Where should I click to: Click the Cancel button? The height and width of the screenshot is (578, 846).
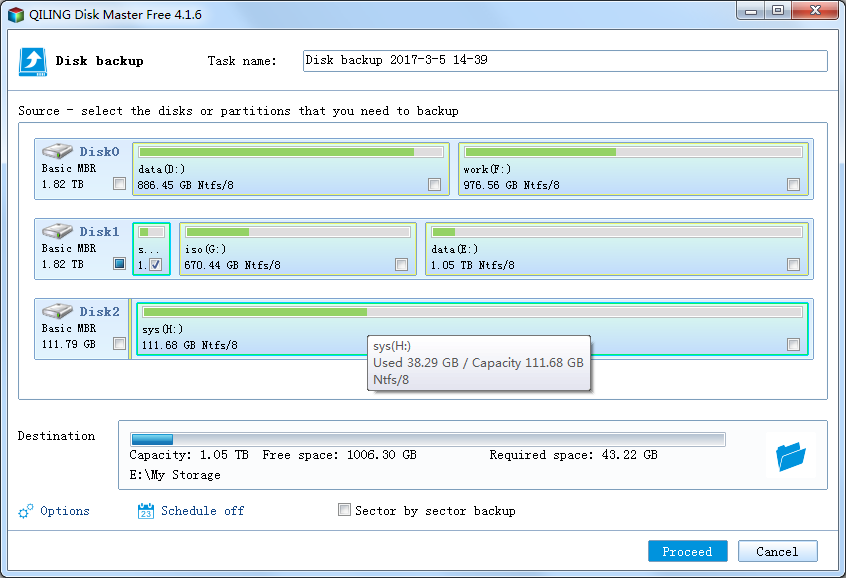[x=777, y=551]
